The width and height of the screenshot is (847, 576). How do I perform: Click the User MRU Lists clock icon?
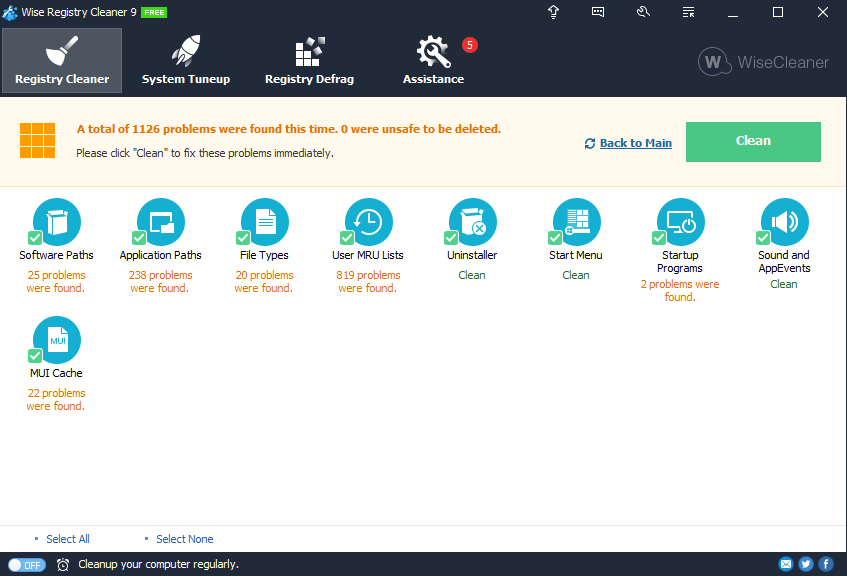pos(369,222)
